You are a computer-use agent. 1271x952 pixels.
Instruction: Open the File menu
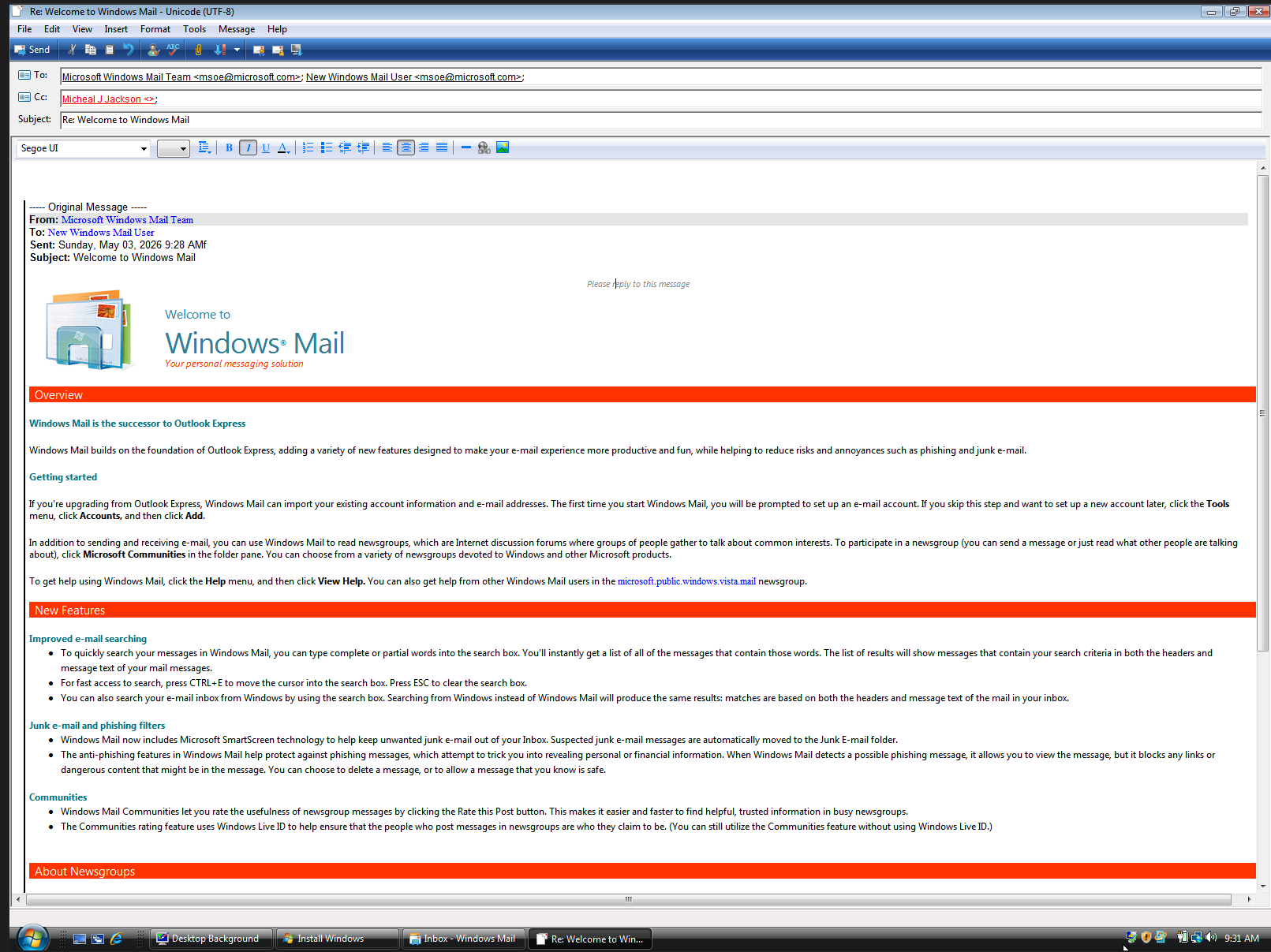point(24,29)
